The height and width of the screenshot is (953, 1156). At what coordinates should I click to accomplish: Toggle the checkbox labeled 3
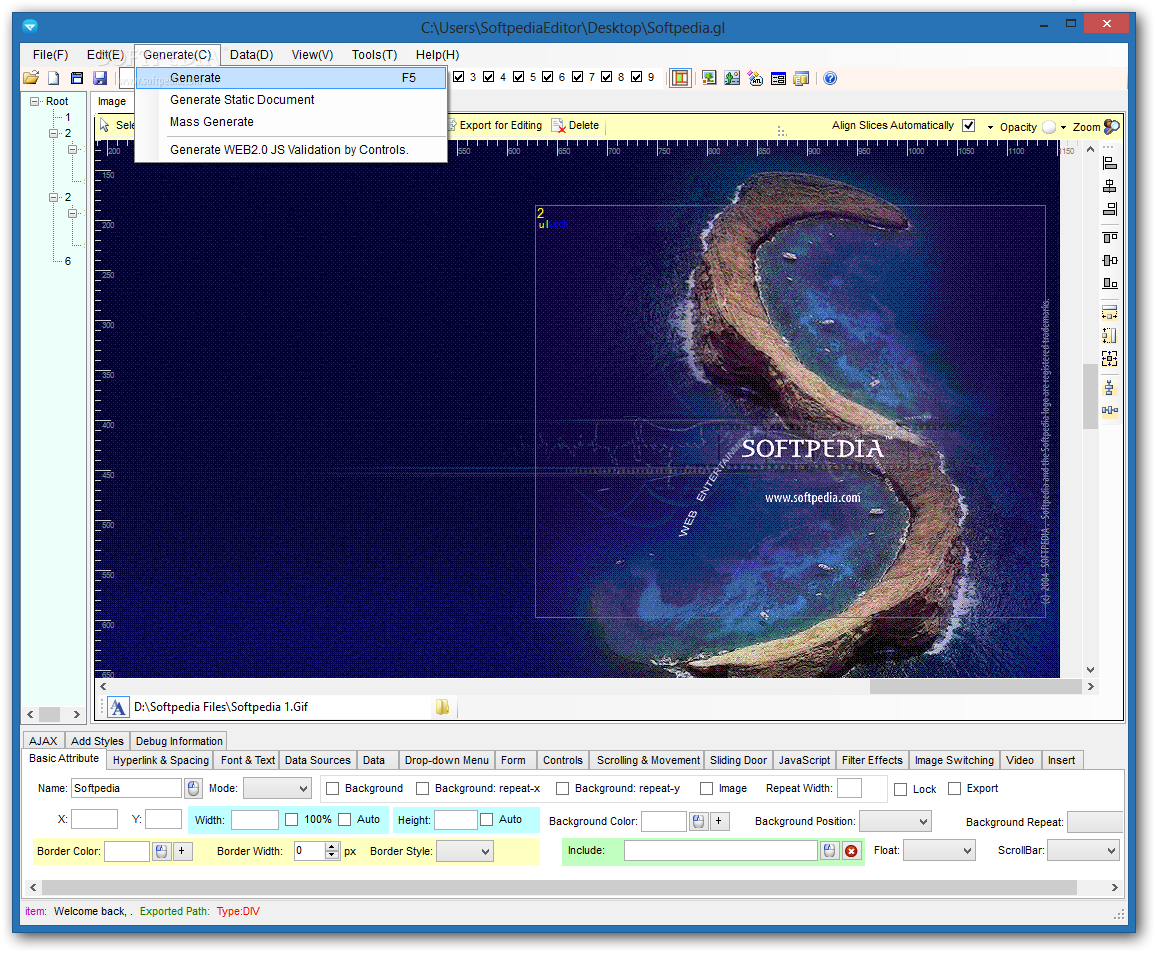click(x=459, y=77)
